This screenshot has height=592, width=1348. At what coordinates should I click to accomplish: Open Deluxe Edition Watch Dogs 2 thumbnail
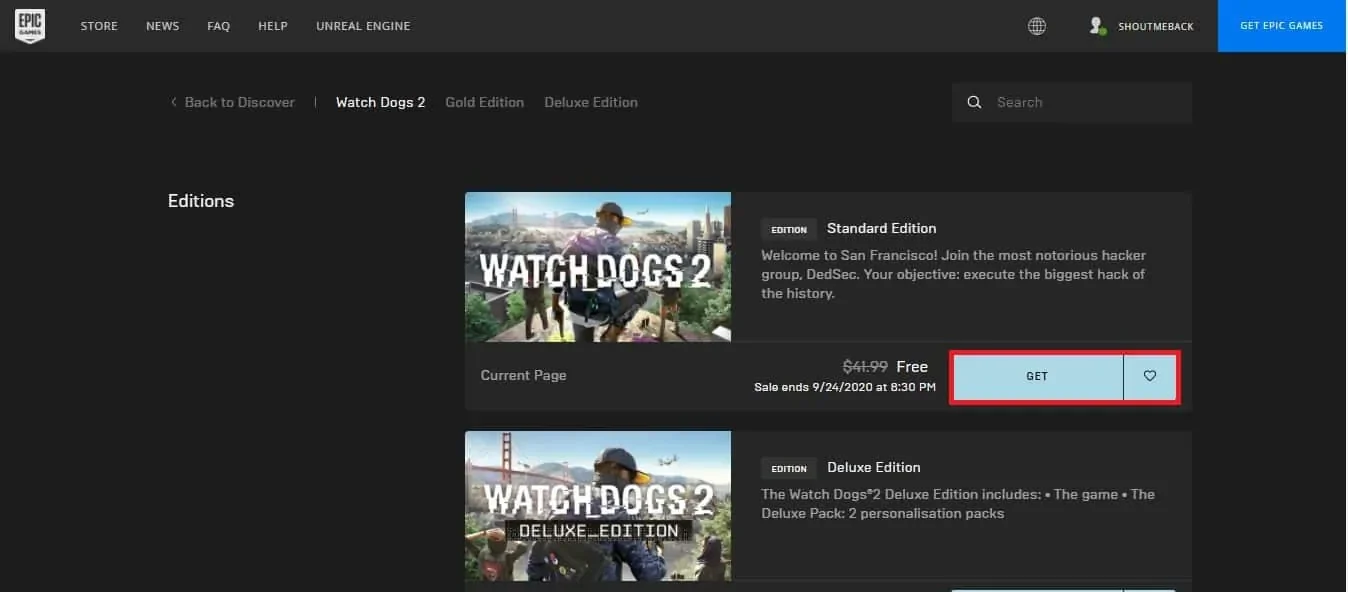click(598, 506)
